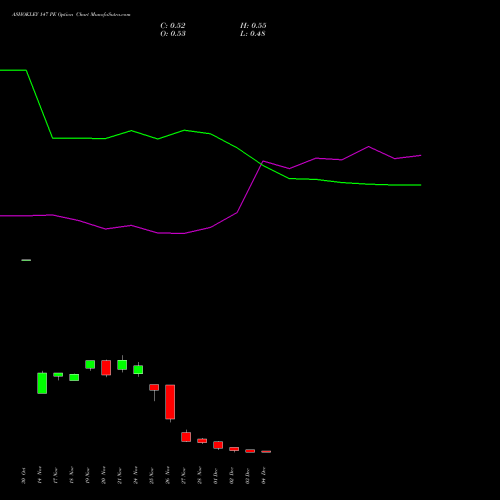Click the large red candle above 26 Nov

170,402
